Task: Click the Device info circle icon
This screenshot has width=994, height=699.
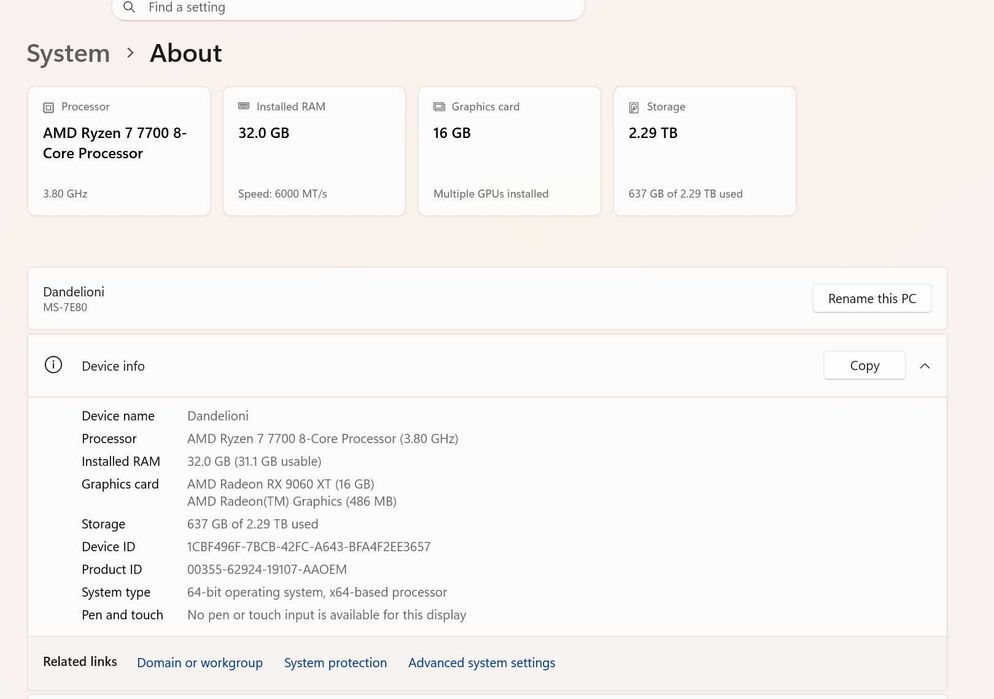Action: tap(53, 365)
